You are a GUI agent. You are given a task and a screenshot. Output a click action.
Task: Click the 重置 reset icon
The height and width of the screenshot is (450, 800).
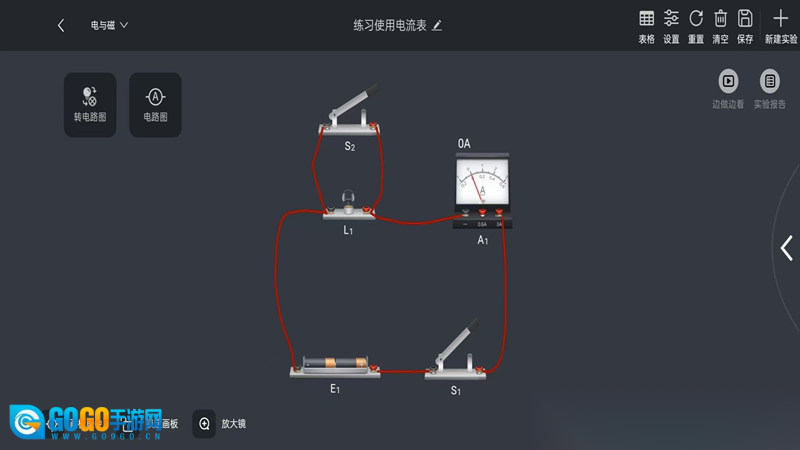696,27
